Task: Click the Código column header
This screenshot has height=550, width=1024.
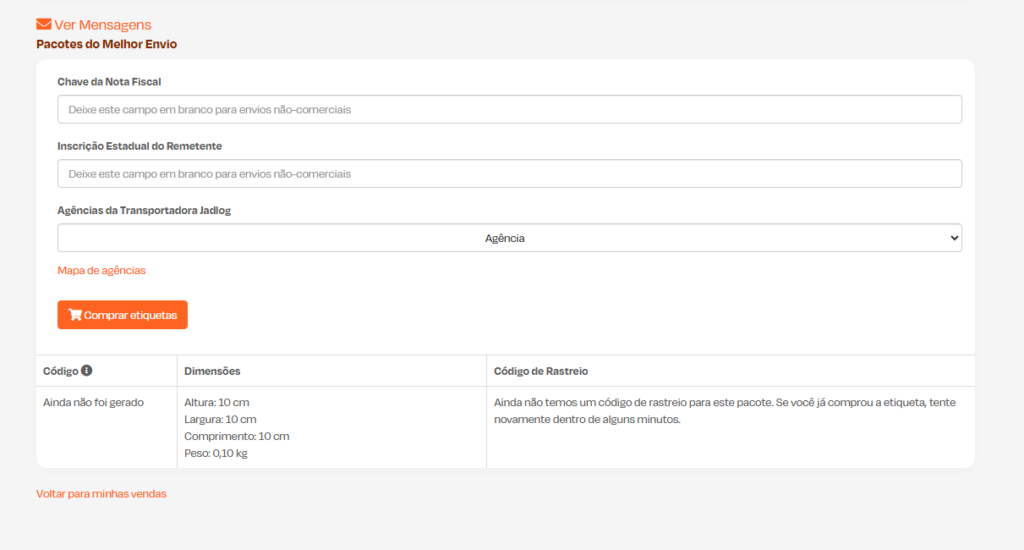Action: coord(61,371)
